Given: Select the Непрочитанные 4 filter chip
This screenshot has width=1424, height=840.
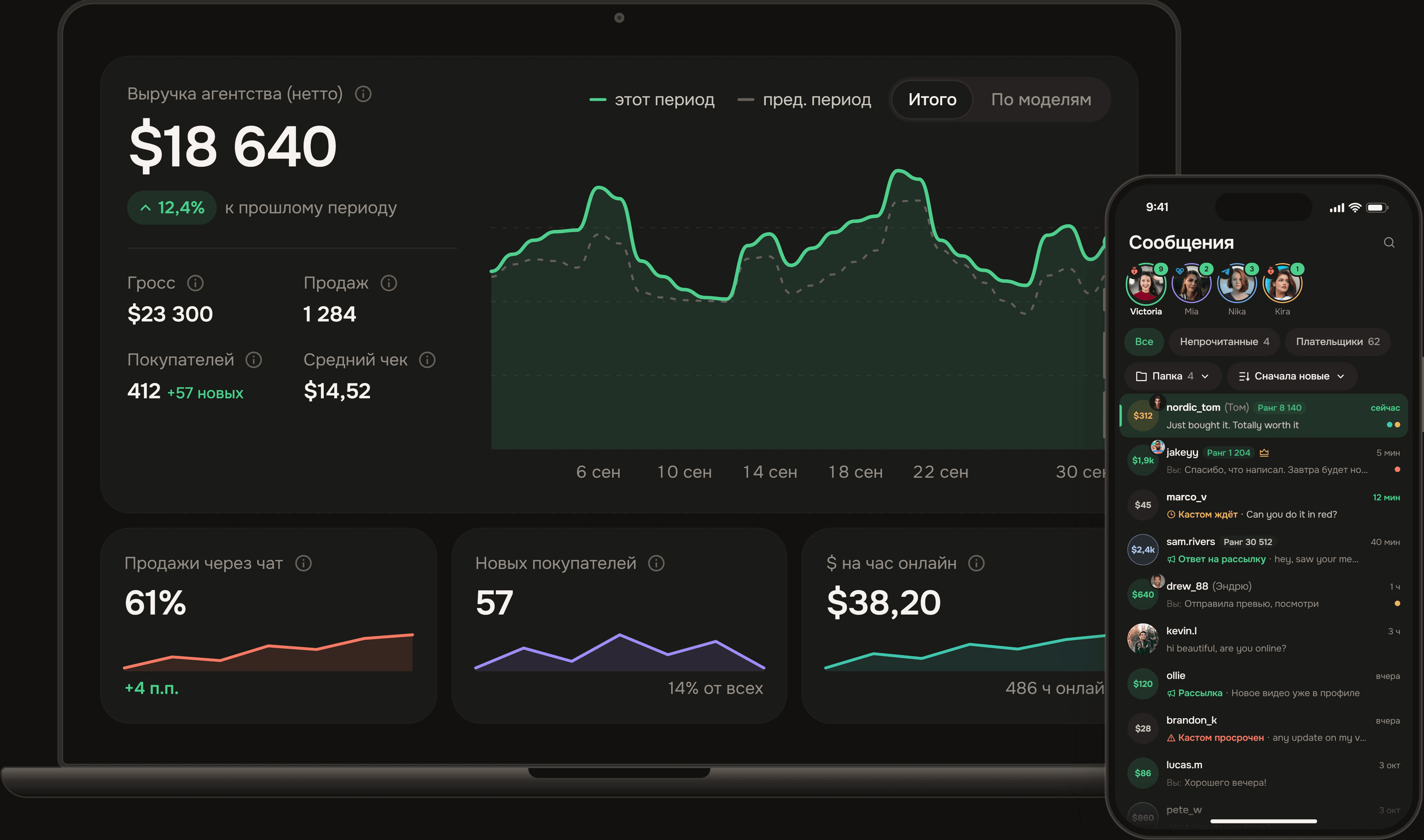Looking at the screenshot, I should (1224, 342).
